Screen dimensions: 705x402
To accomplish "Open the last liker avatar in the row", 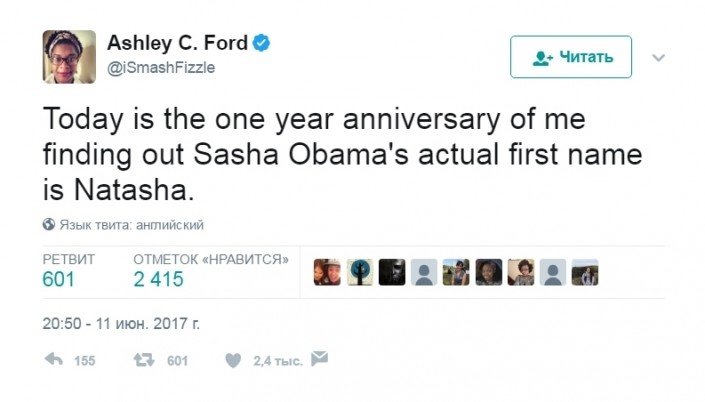I will coord(585,272).
